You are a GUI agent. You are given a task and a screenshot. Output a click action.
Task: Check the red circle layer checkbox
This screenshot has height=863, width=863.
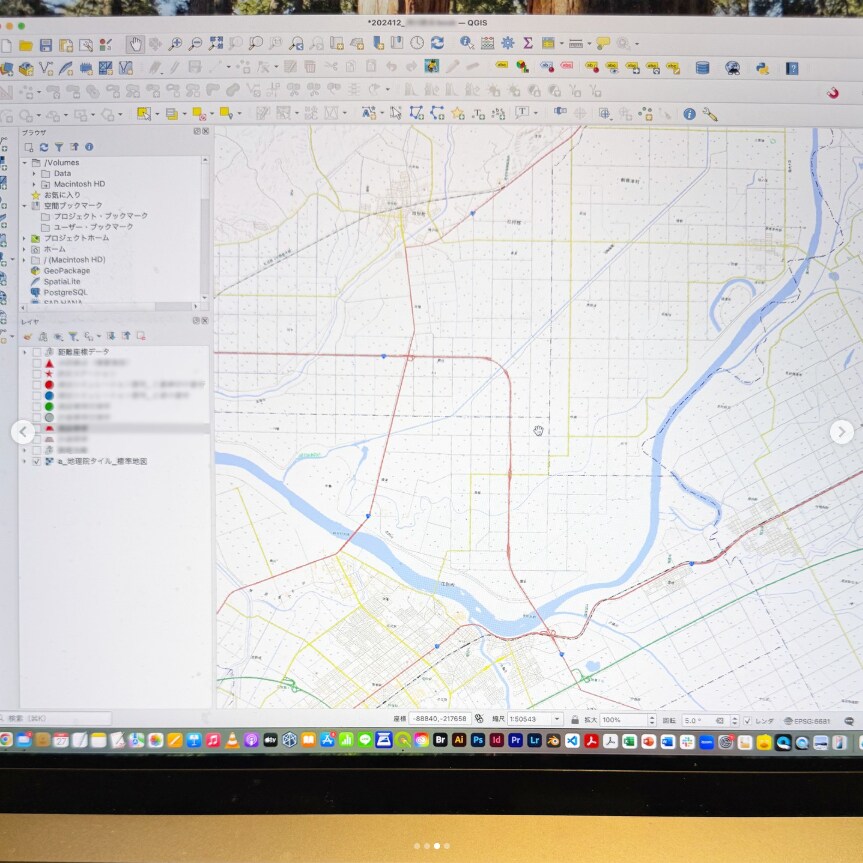[36, 385]
